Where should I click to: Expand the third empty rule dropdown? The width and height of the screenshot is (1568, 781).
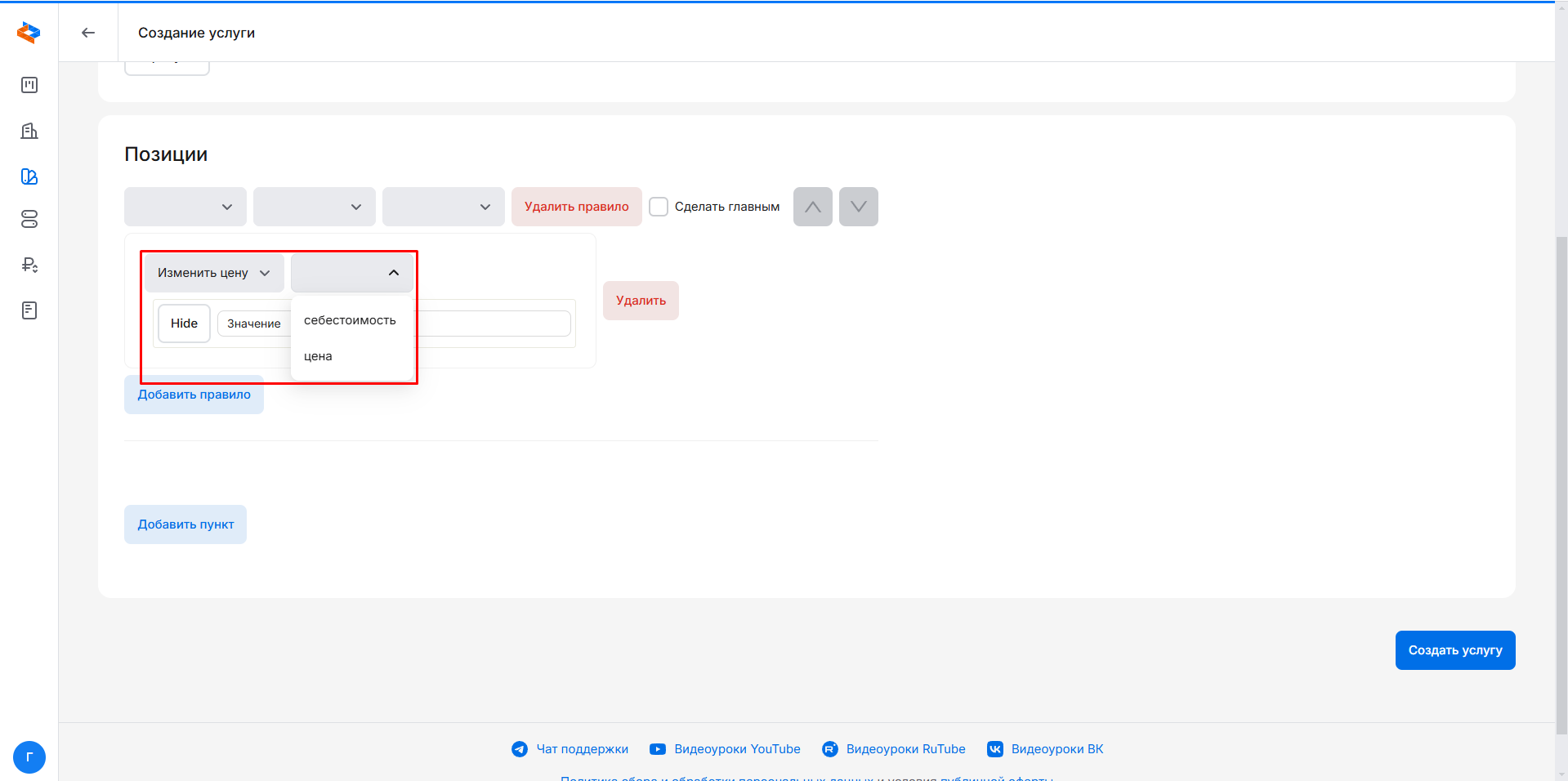pyautogui.click(x=443, y=207)
